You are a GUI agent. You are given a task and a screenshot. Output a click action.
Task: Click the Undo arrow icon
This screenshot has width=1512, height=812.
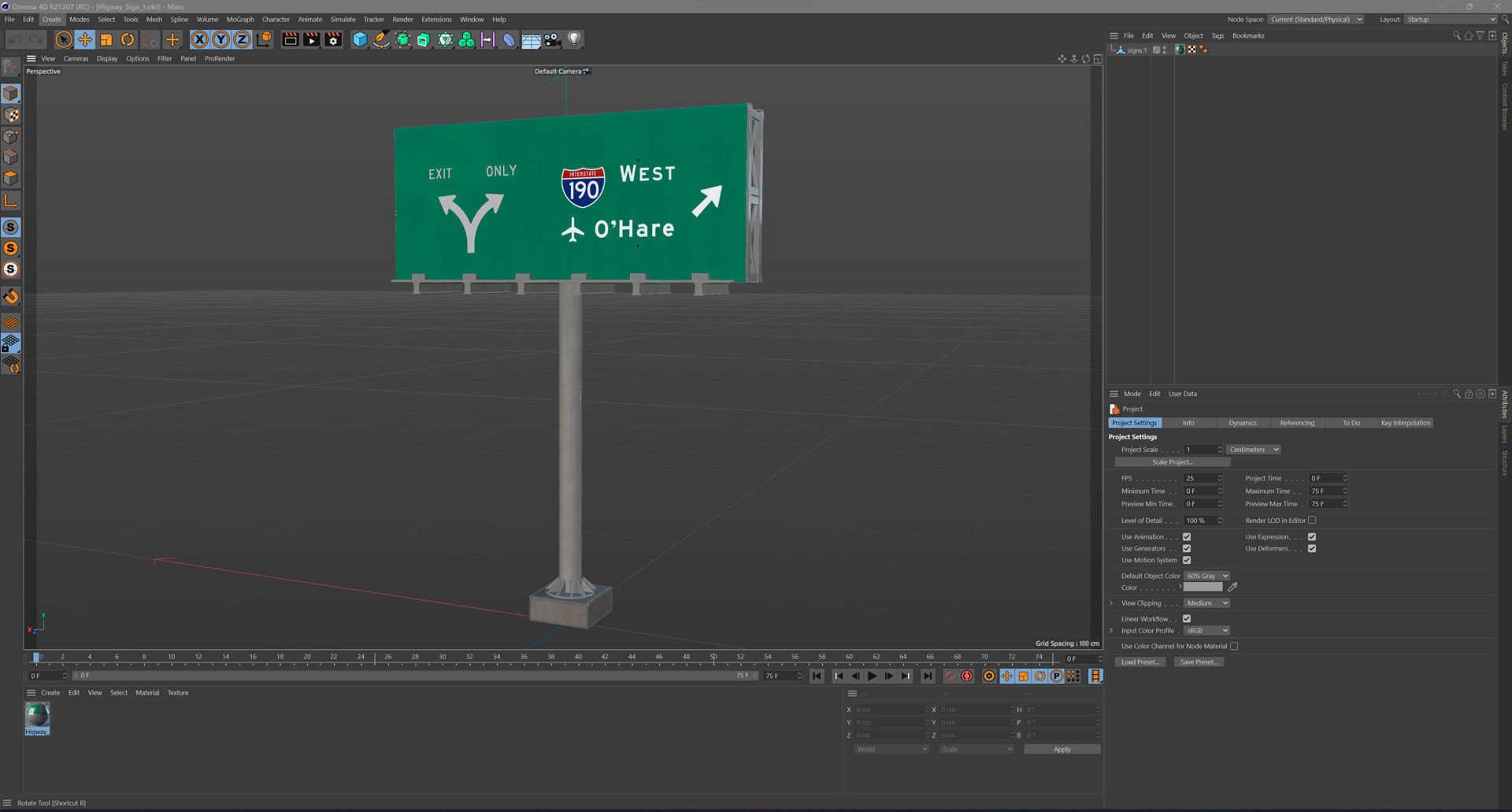[16, 39]
